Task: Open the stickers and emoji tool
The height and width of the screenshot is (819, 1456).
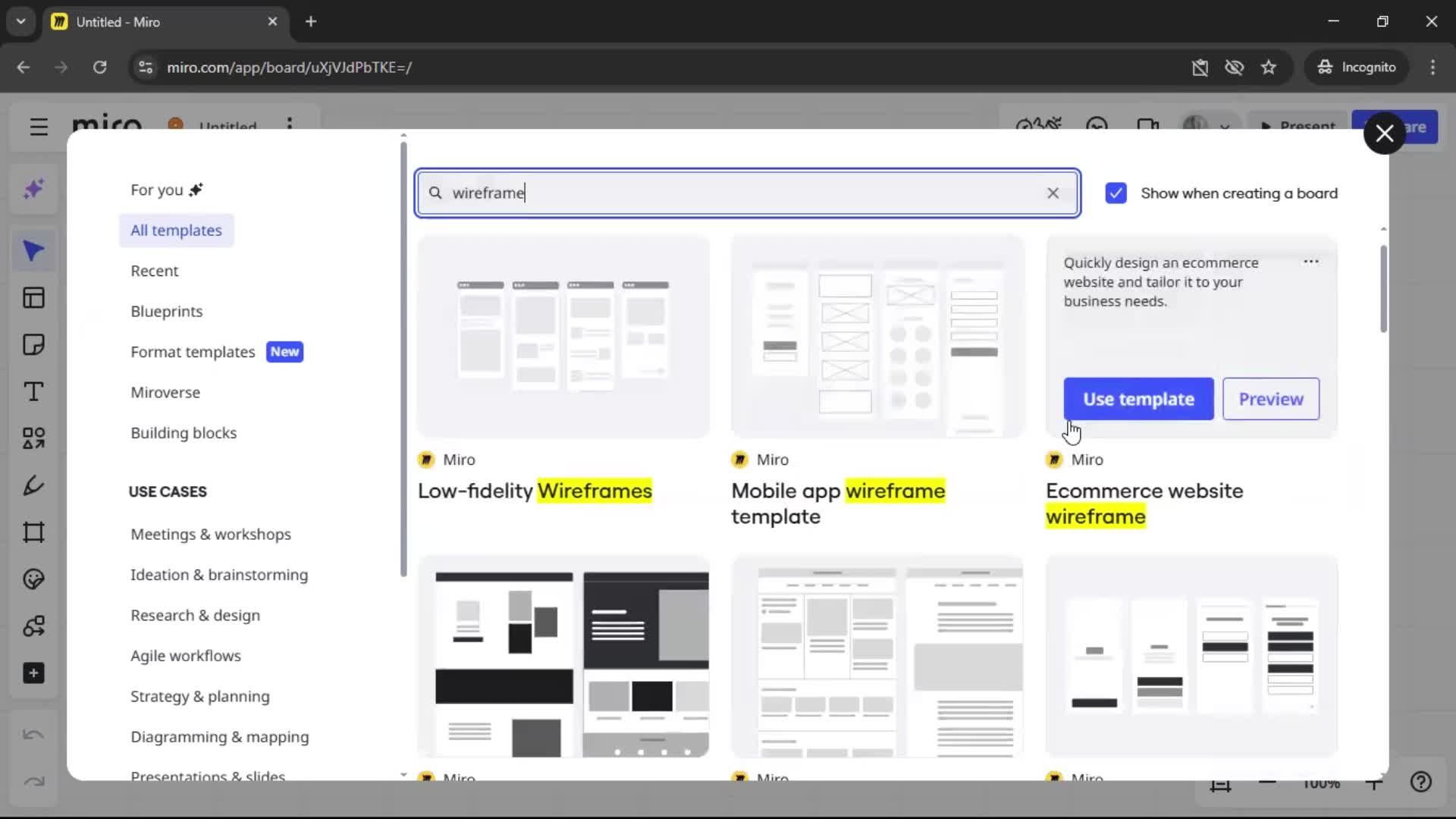Action: [x=33, y=579]
